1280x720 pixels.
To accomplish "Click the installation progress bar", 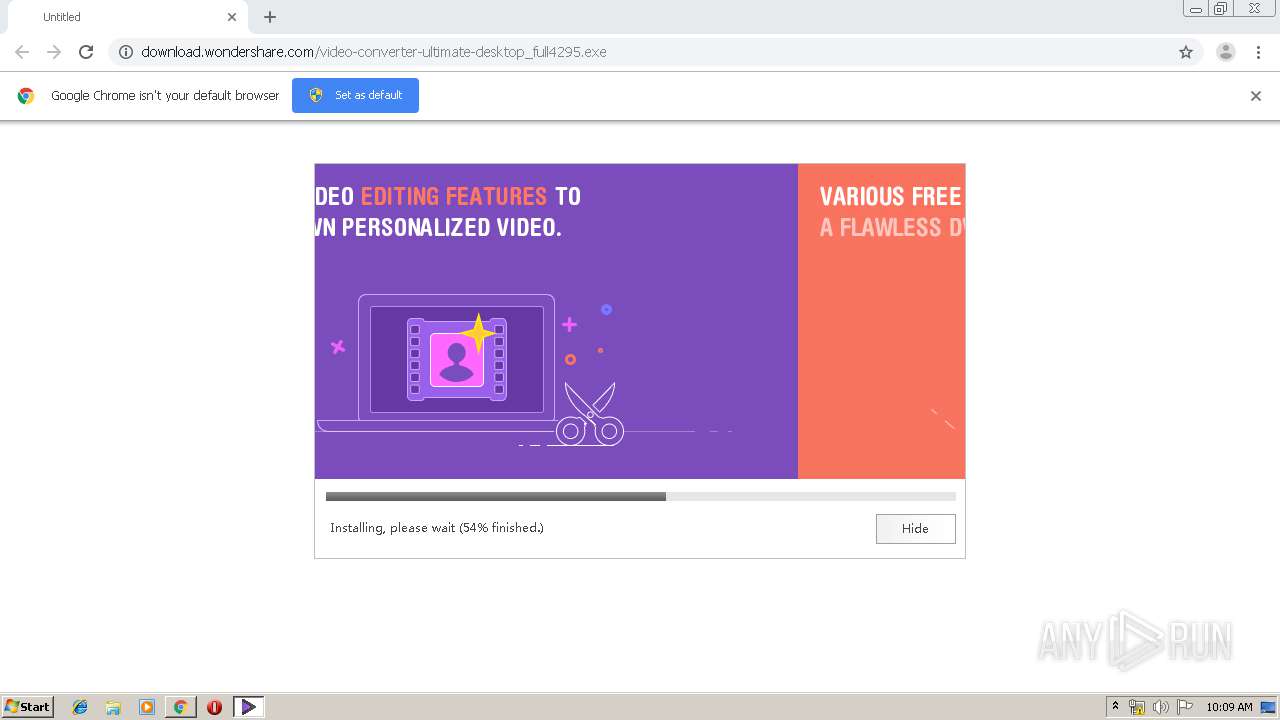I will pos(640,496).
